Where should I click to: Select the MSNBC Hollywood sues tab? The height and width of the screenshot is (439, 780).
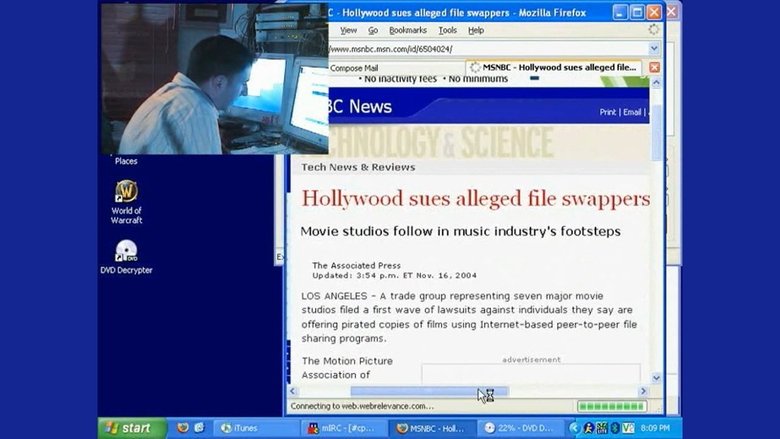[x=555, y=67]
